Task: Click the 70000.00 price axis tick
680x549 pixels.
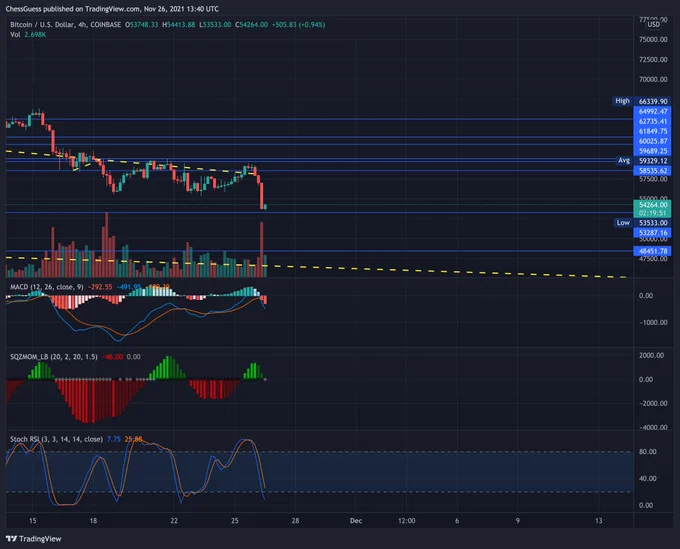Action: click(x=653, y=79)
